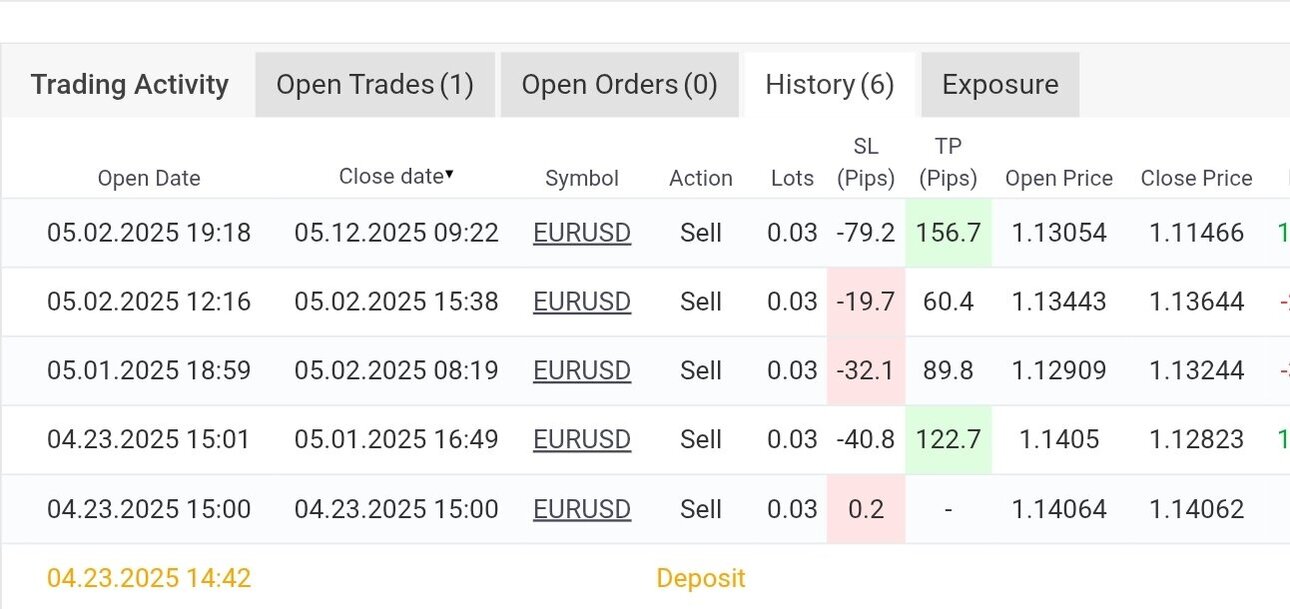Select the Open Orders (0) tab

pyautogui.click(x=619, y=85)
